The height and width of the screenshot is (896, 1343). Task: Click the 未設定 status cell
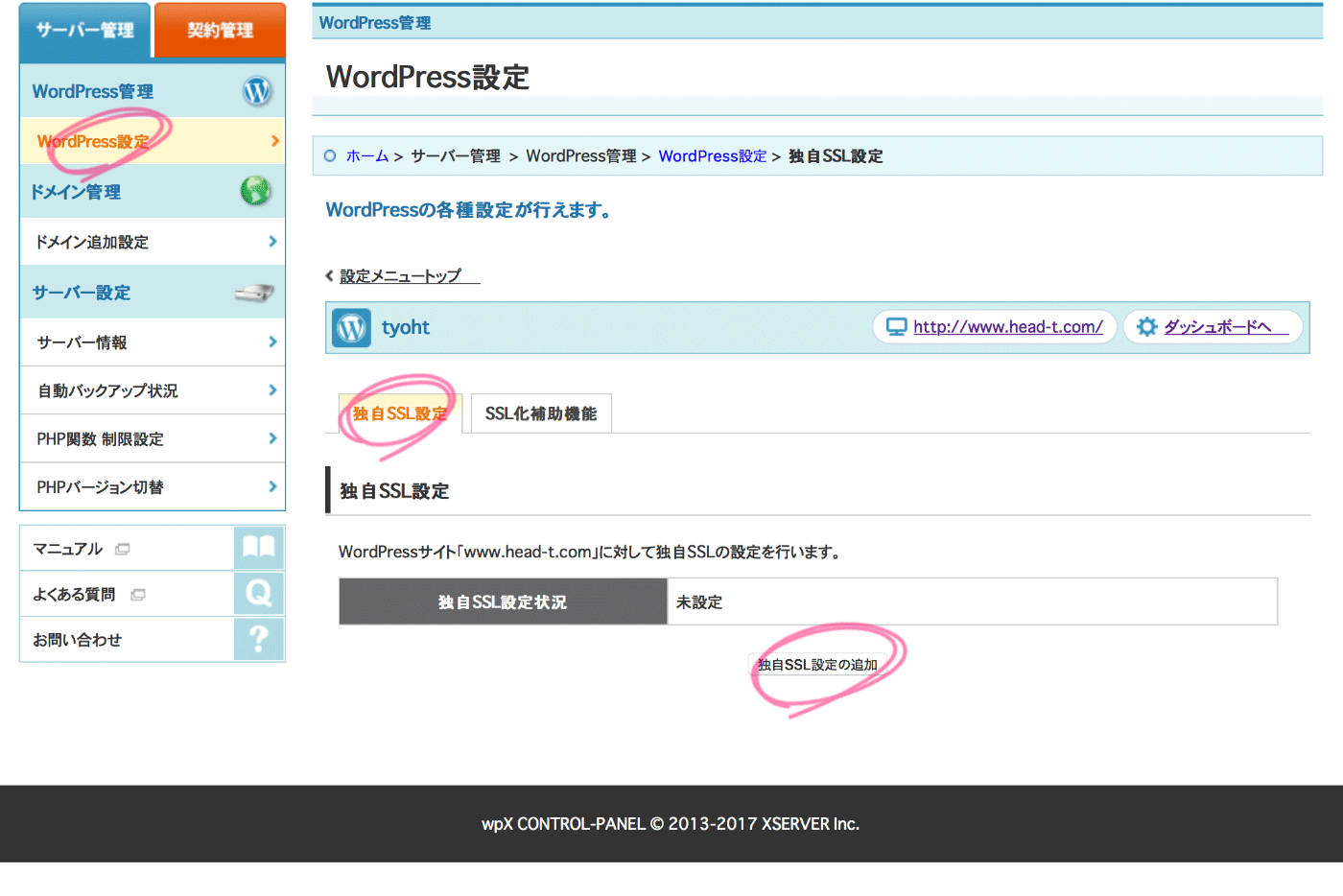[x=973, y=601]
